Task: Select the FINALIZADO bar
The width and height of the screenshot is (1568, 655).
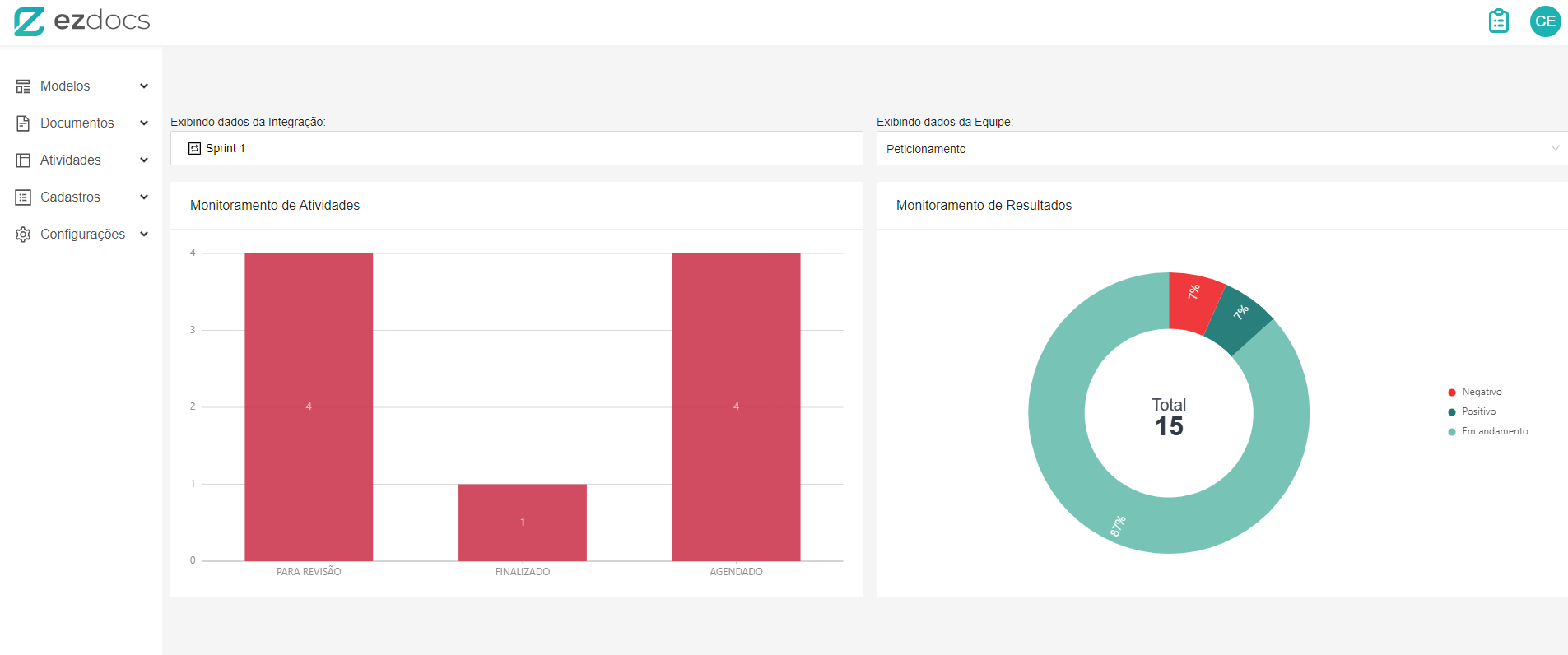Action: 523,523
